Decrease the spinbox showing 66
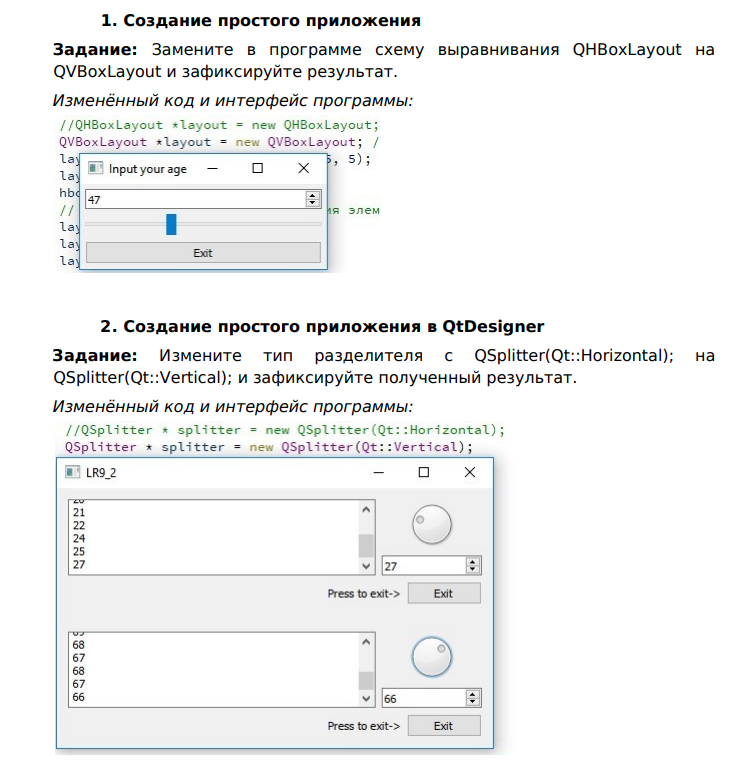 tap(472, 702)
